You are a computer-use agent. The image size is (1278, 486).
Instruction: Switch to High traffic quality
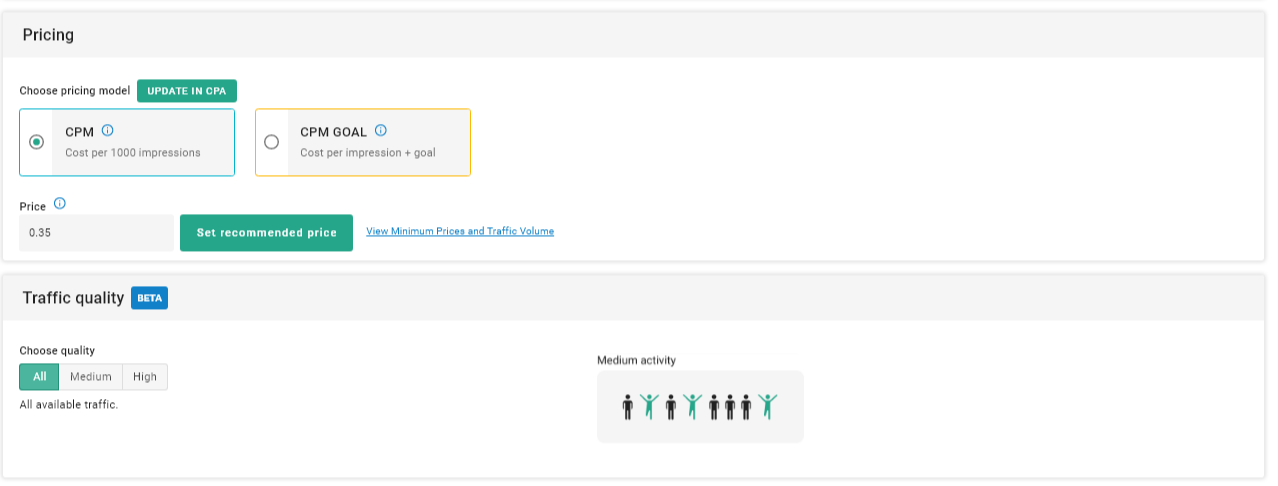tap(145, 377)
